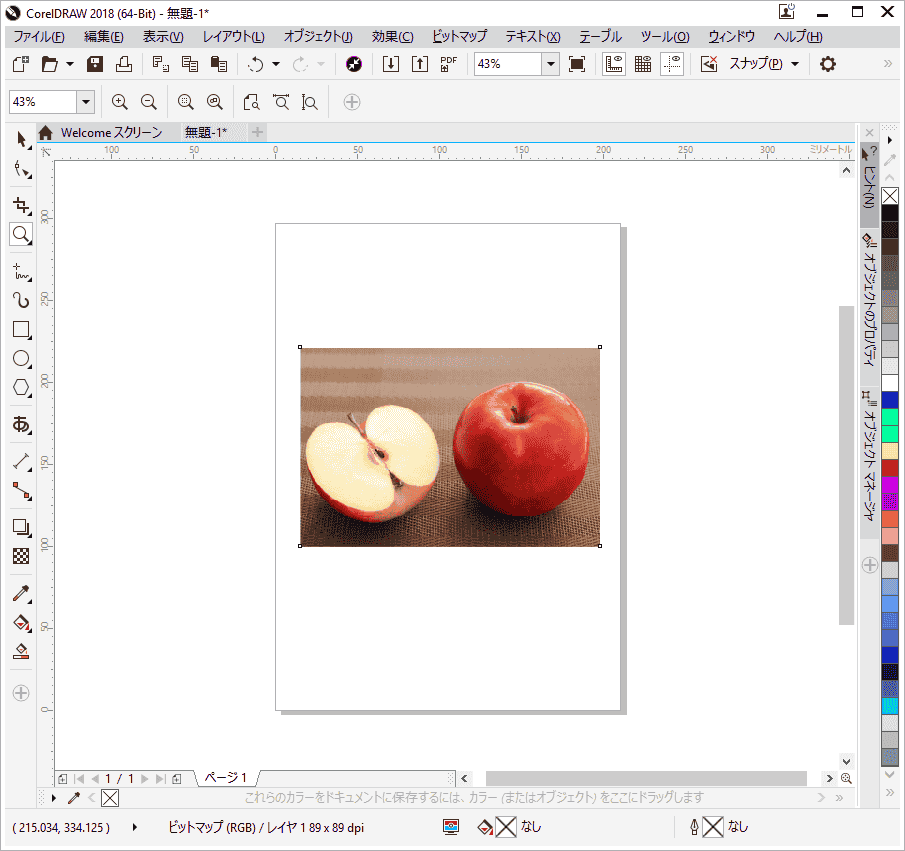Click the vertical scrollbar thumb
The width and height of the screenshot is (905, 851).
[x=846, y=465]
